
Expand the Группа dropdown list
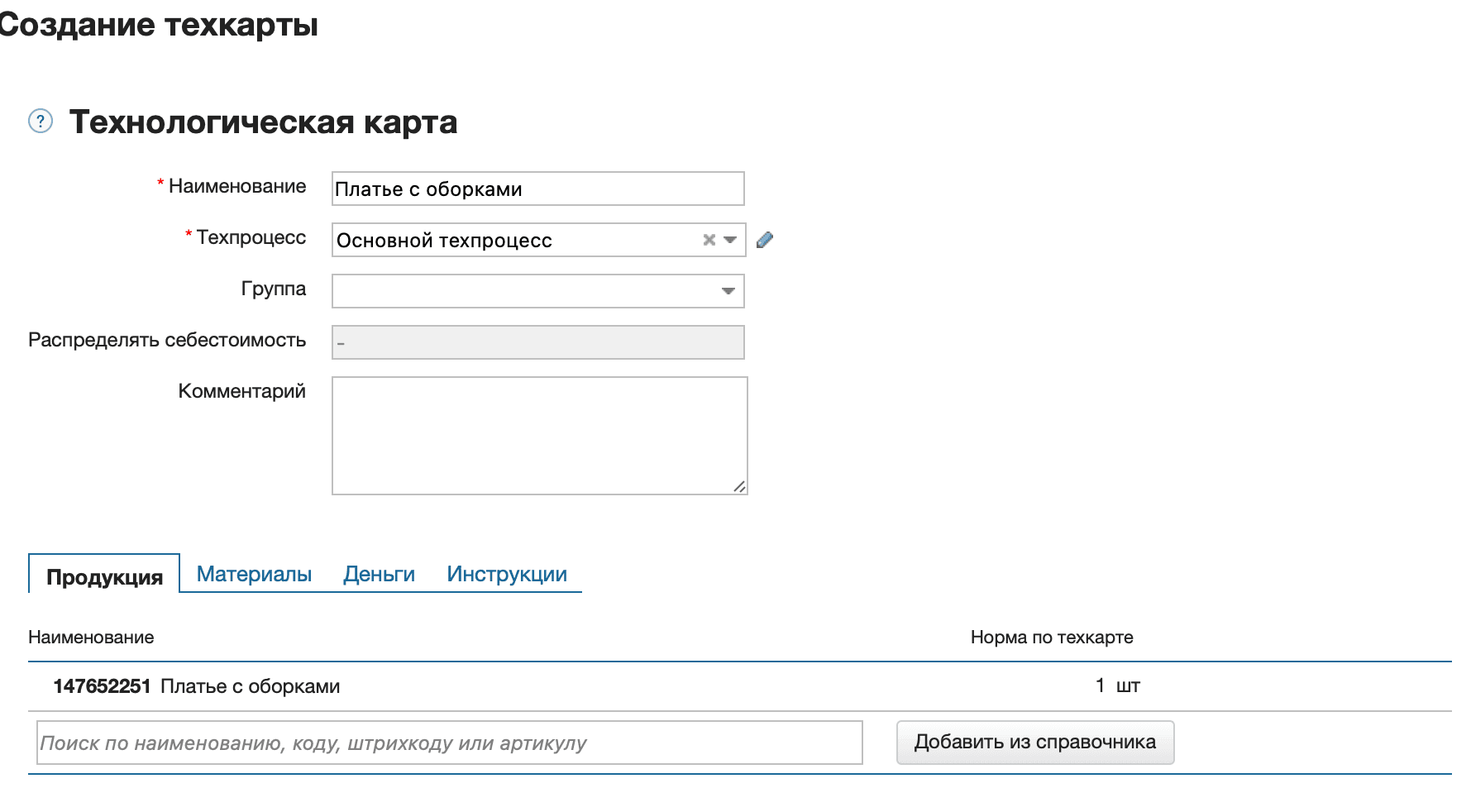pos(728,291)
